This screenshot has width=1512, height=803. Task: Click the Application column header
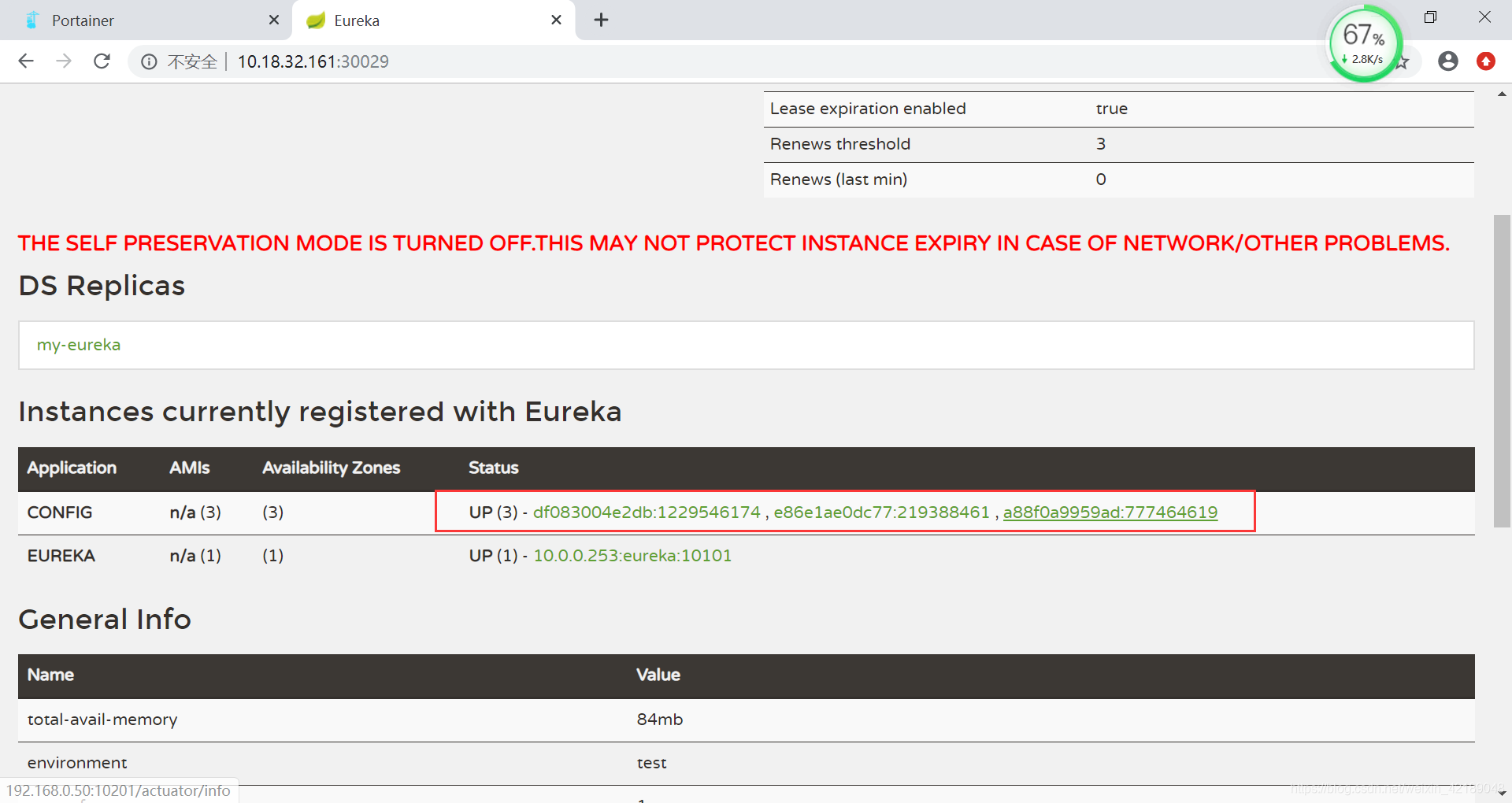(x=72, y=468)
